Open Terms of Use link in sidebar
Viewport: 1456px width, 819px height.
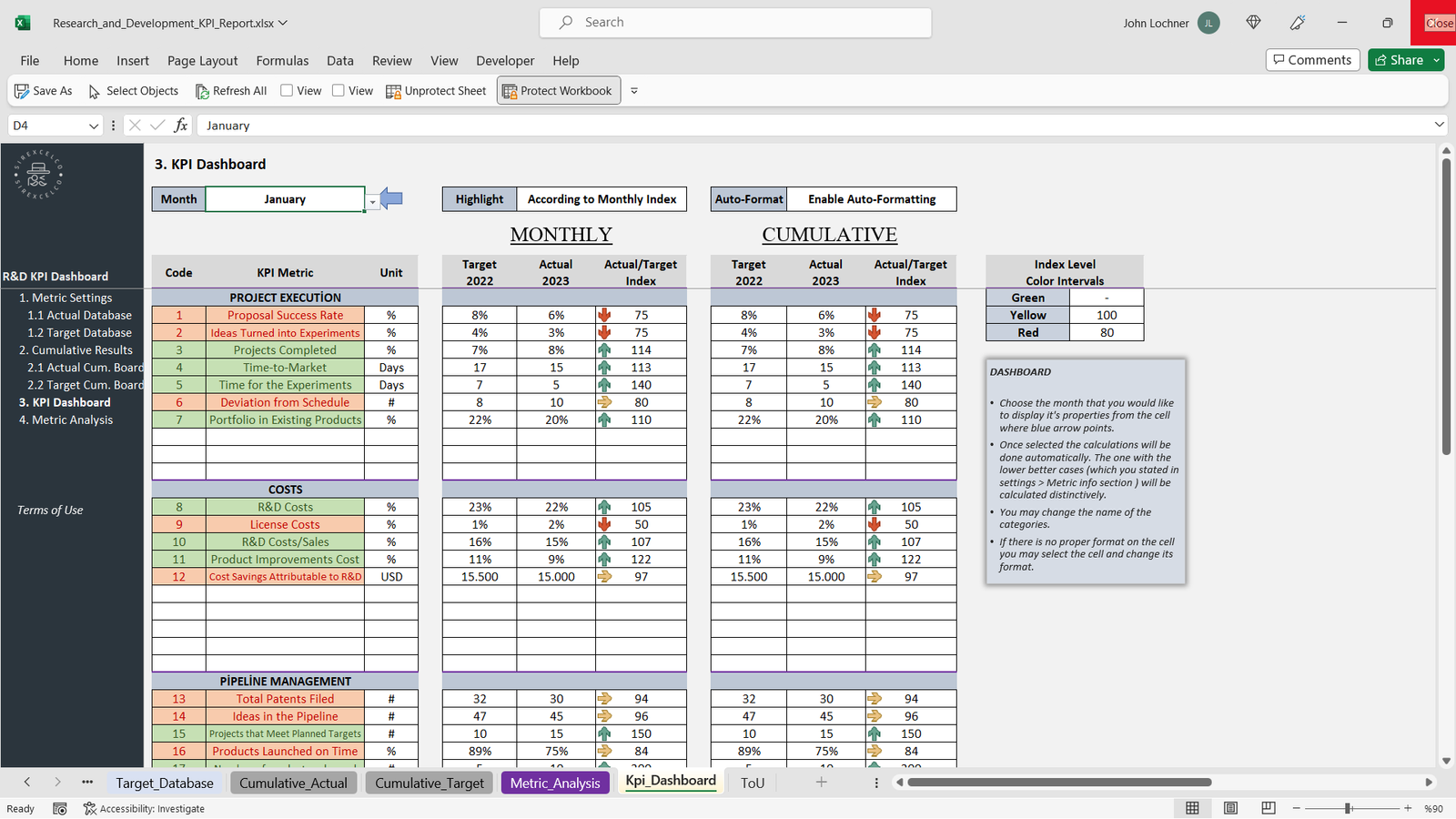click(x=50, y=511)
